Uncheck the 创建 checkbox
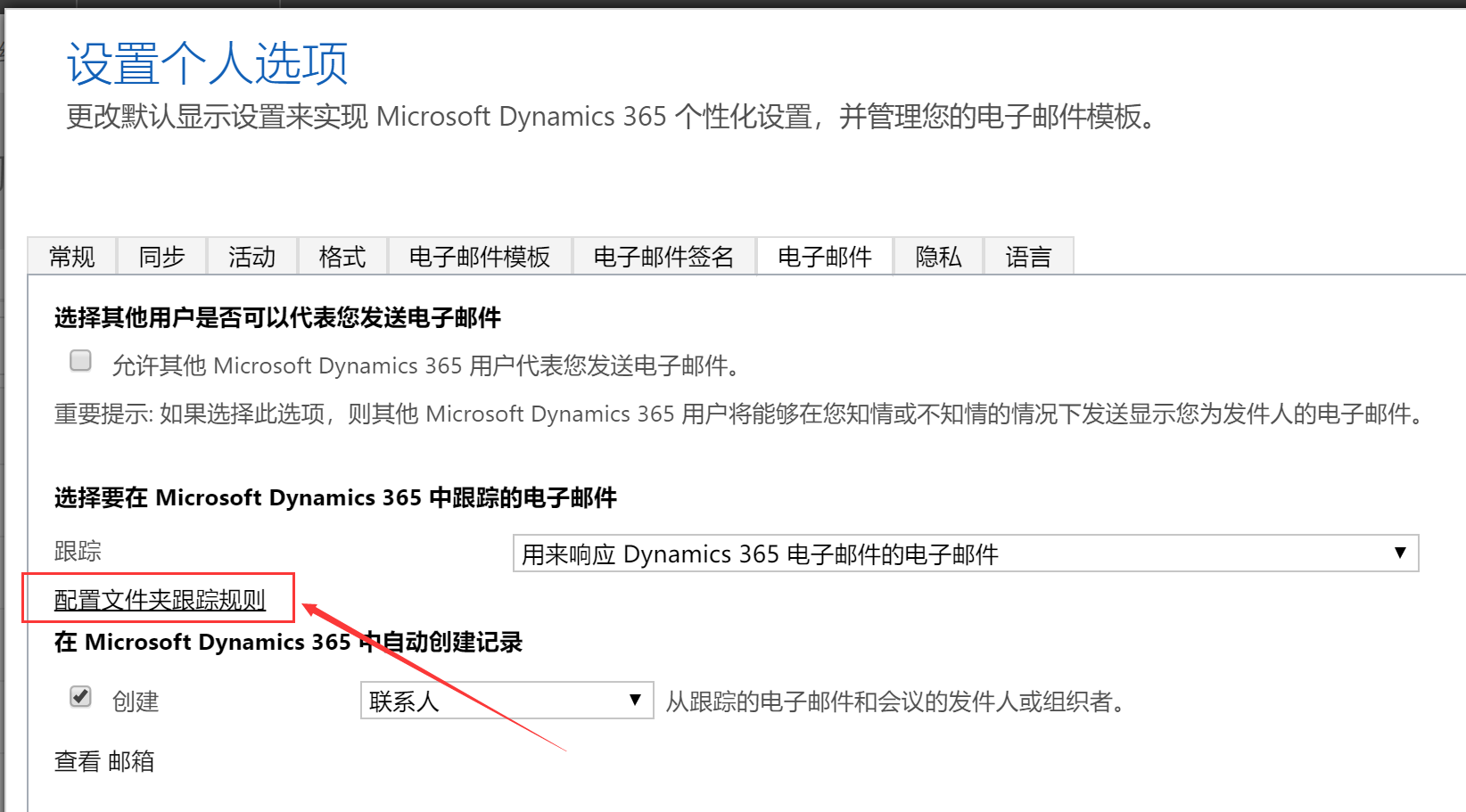 coord(80,696)
